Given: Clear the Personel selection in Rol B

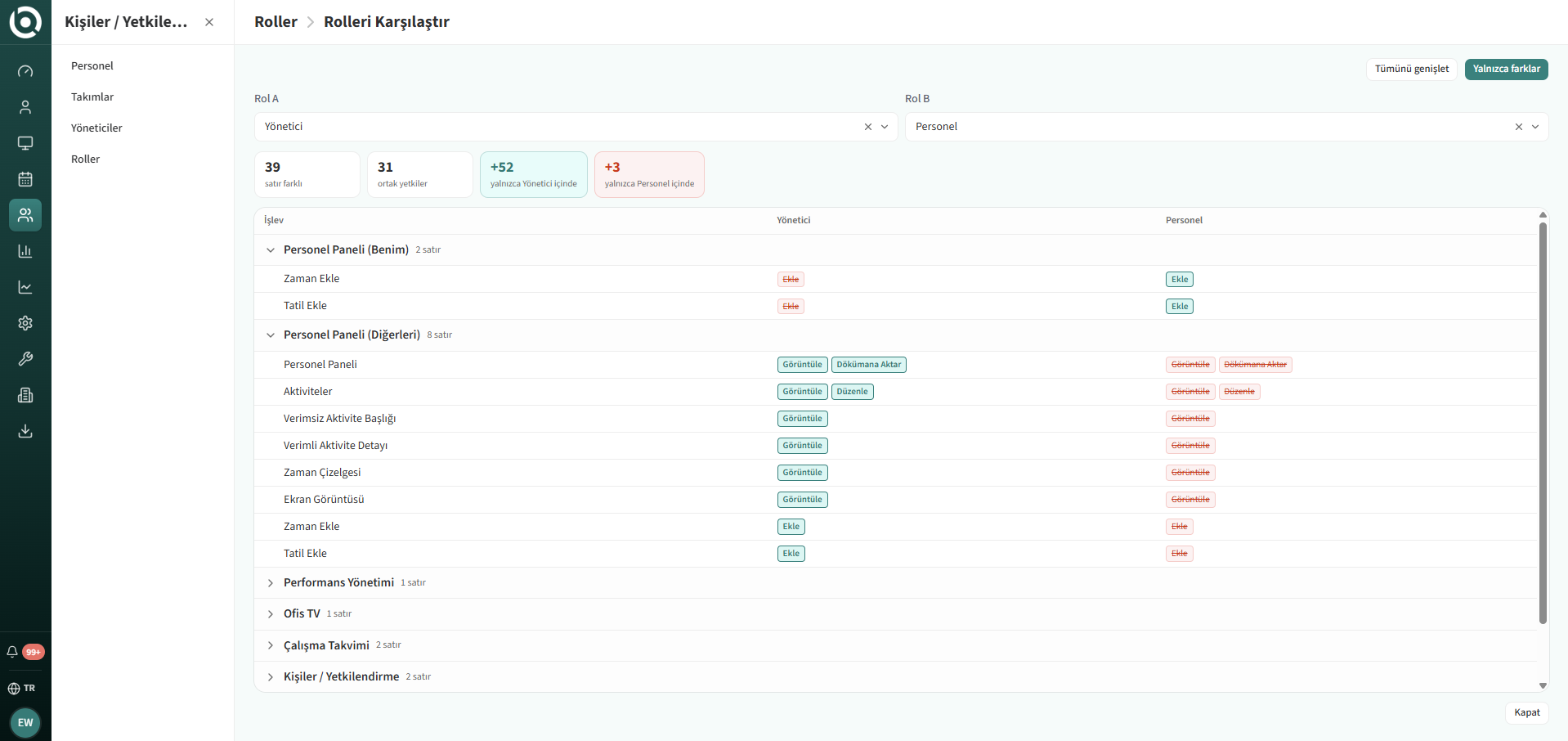Looking at the screenshot, I should [1519, 127].
